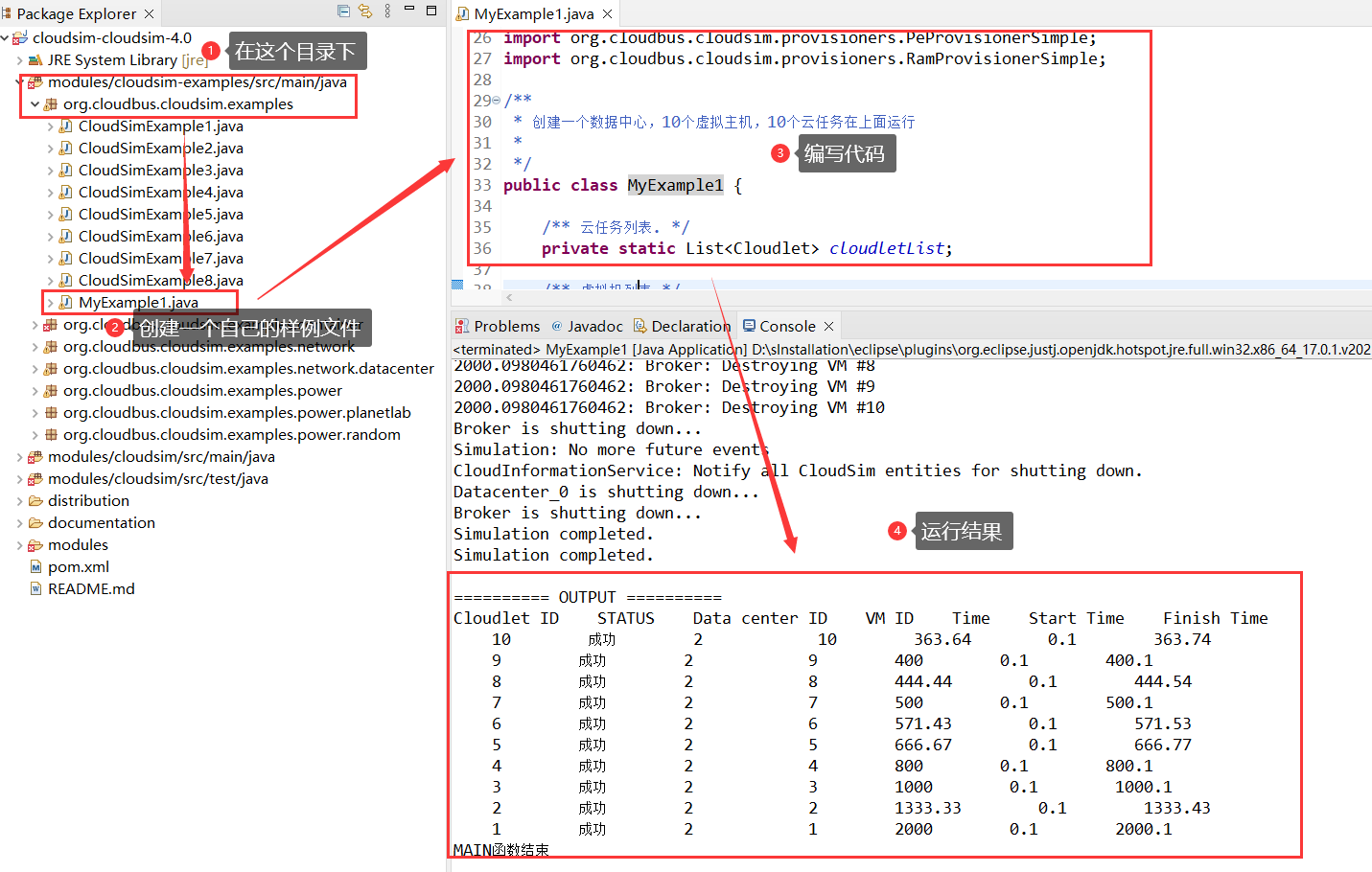Click the 1333.33 time value in the console
Image resolution: width=1372 pixels, height=872 pixels.
928,808
